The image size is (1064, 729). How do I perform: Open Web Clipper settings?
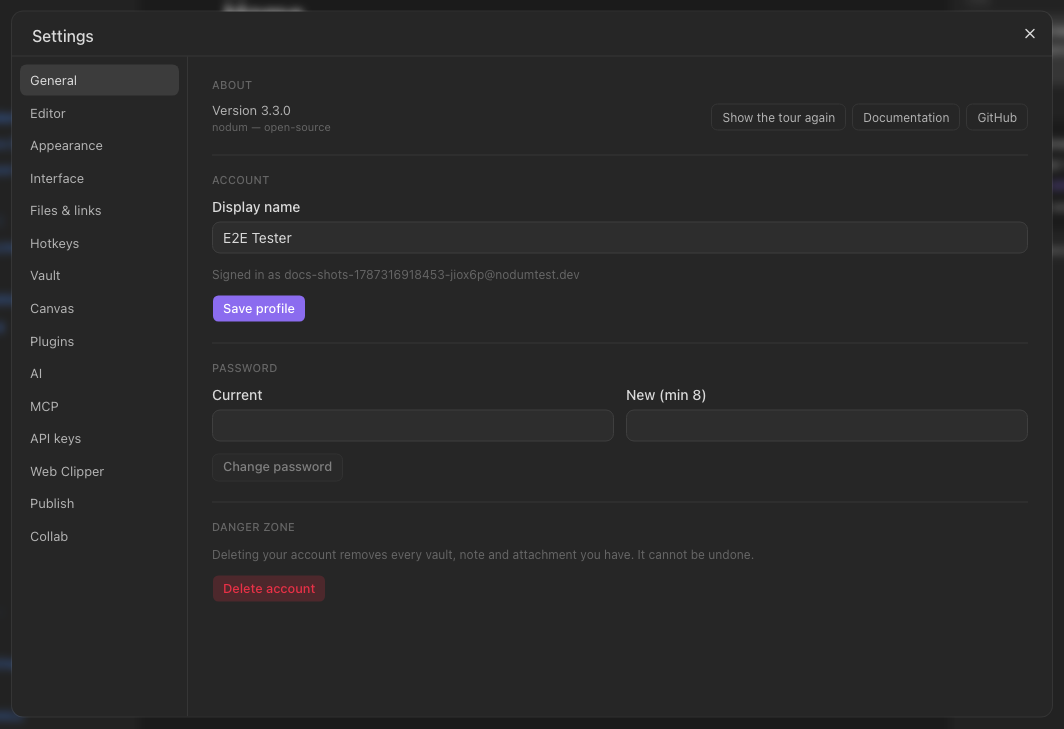[99, 471]
